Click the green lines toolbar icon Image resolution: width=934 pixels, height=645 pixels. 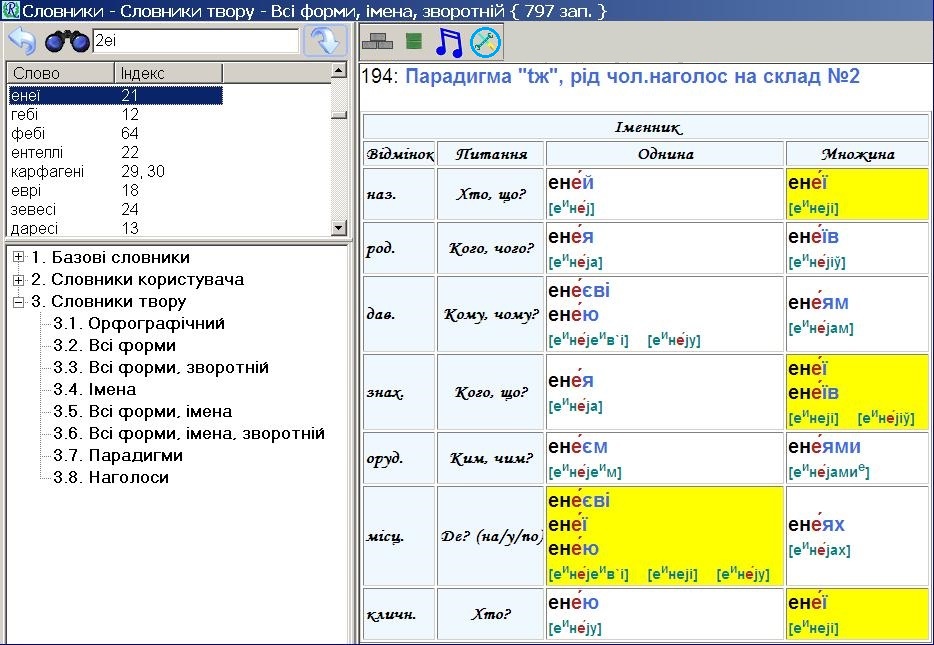click(413, 41)
